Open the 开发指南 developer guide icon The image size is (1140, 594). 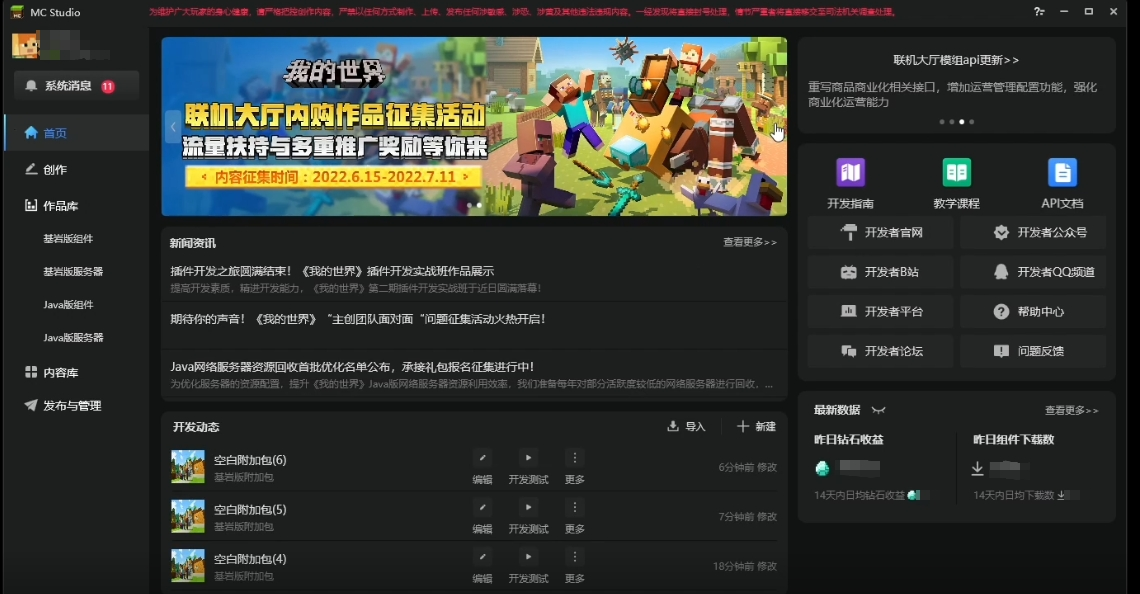[x=850, y=173]
